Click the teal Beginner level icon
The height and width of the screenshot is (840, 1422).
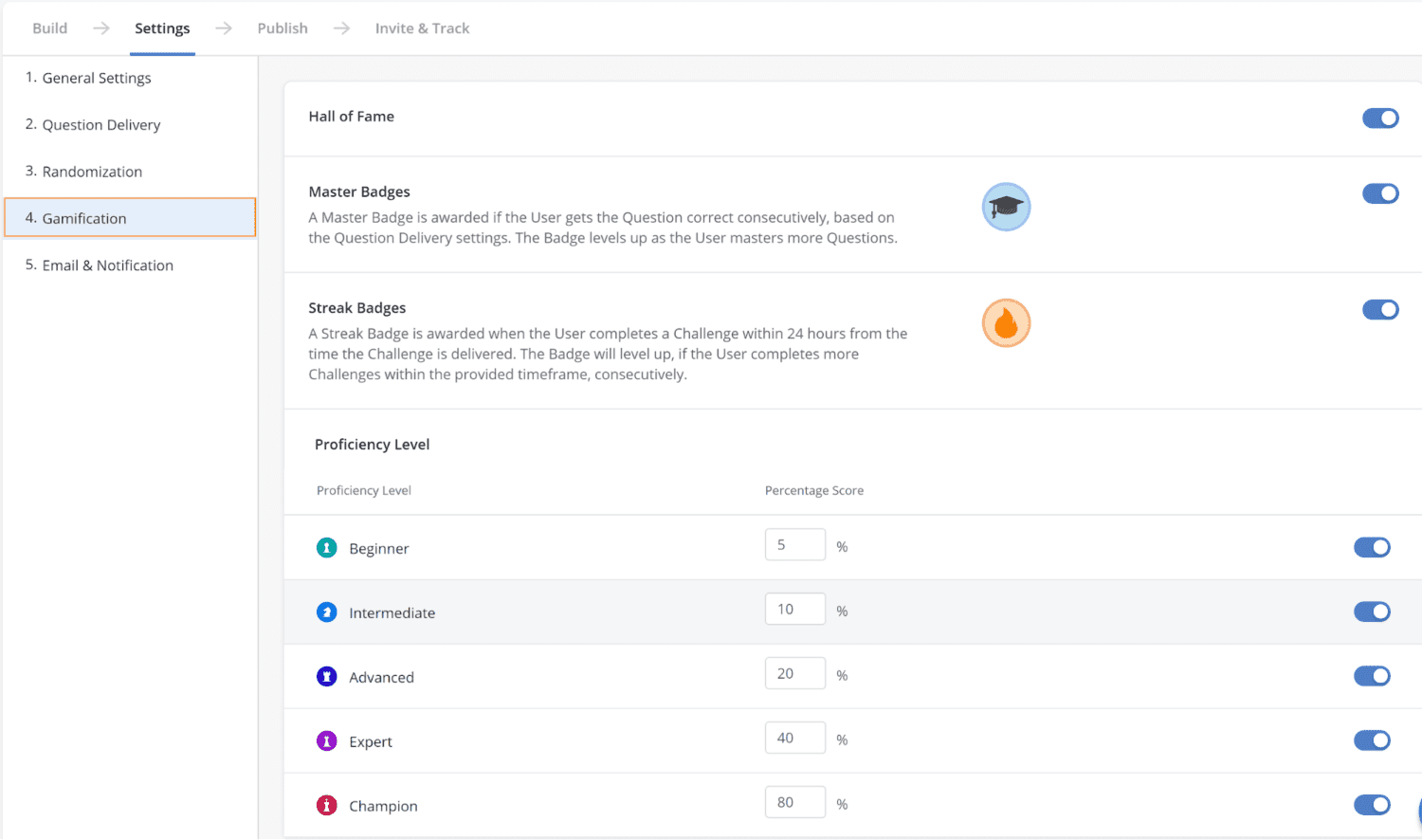(x=326, y=548)
